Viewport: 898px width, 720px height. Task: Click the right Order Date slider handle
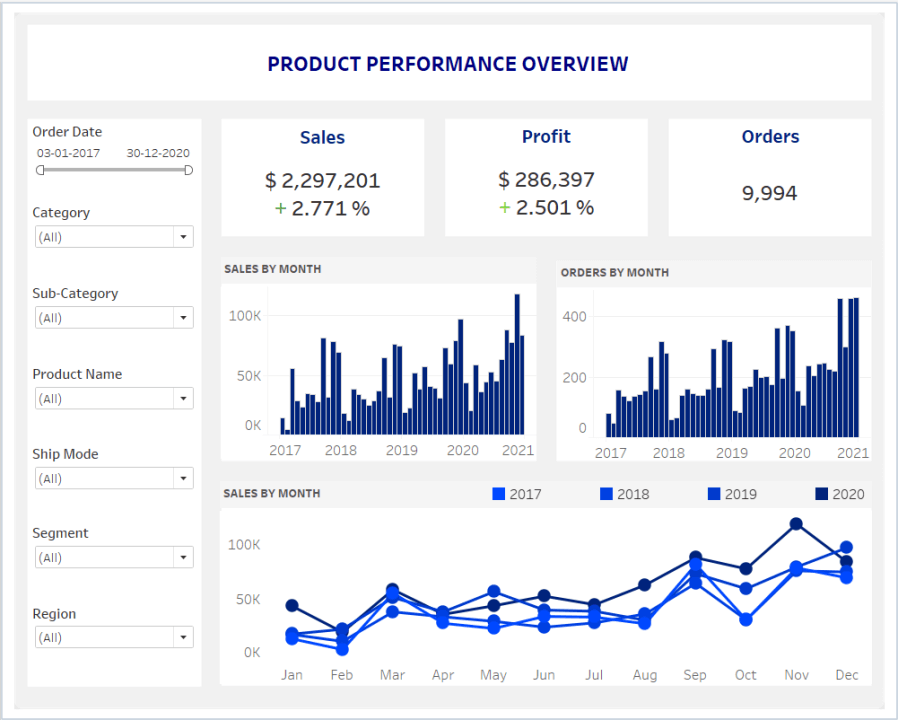pos(188,170)
